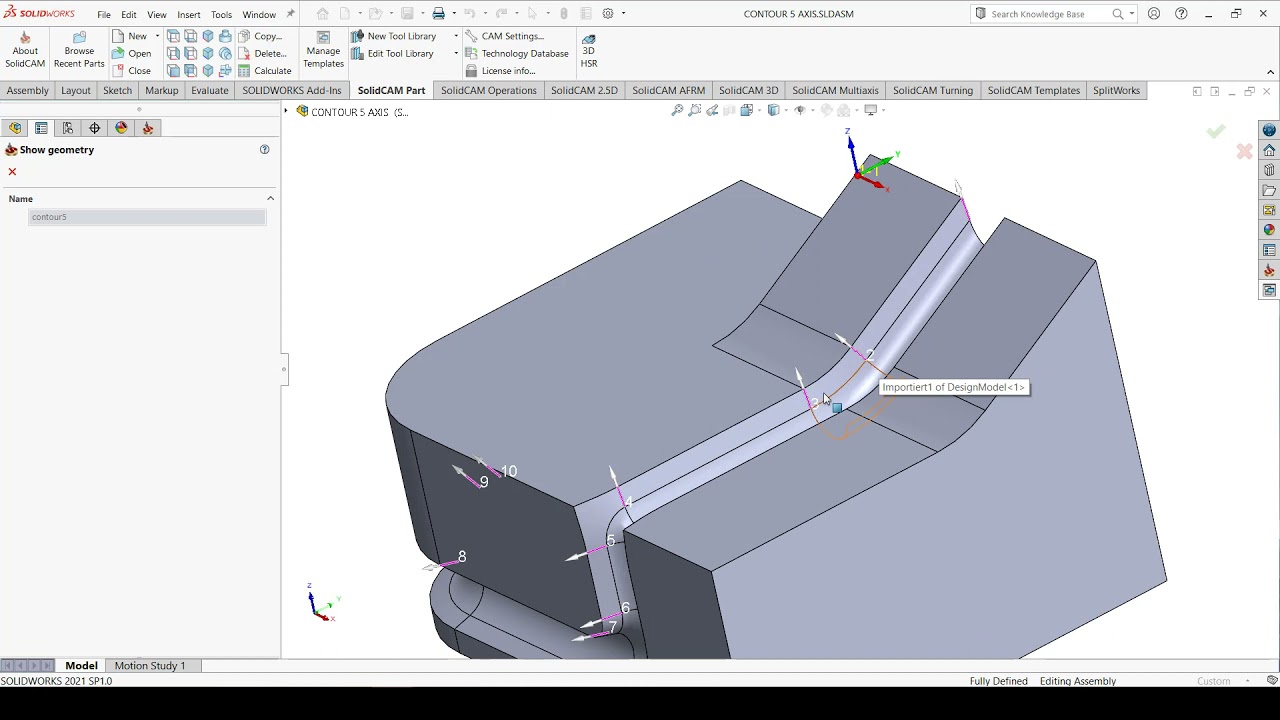Expand the New dropdown arrow

[x=157, y=36]
